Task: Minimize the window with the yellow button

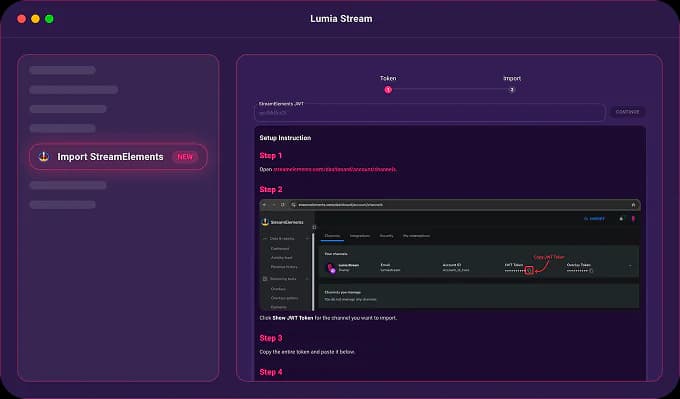Action: 36,19
